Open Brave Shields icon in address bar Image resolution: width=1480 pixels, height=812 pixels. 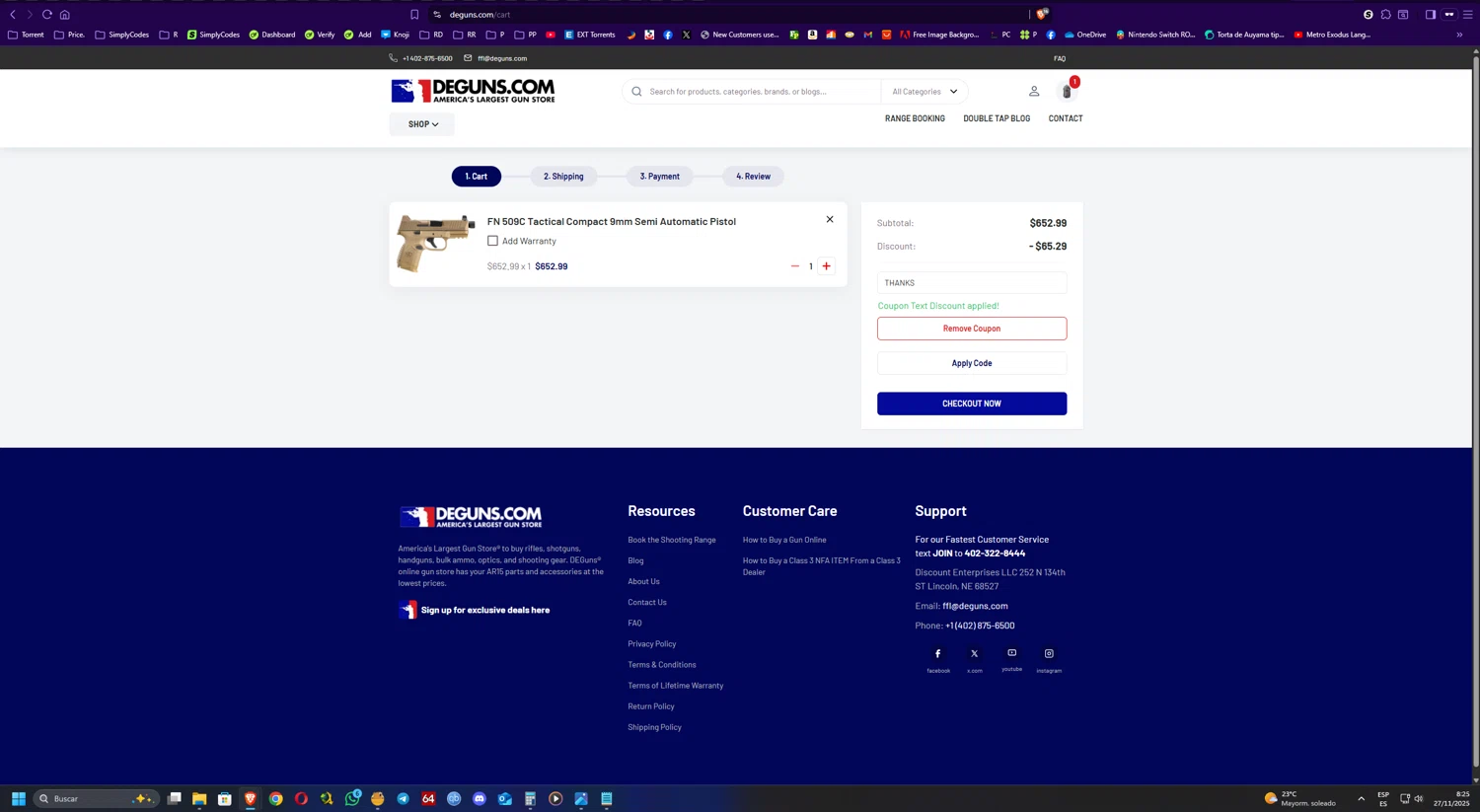coord(1042,14)
